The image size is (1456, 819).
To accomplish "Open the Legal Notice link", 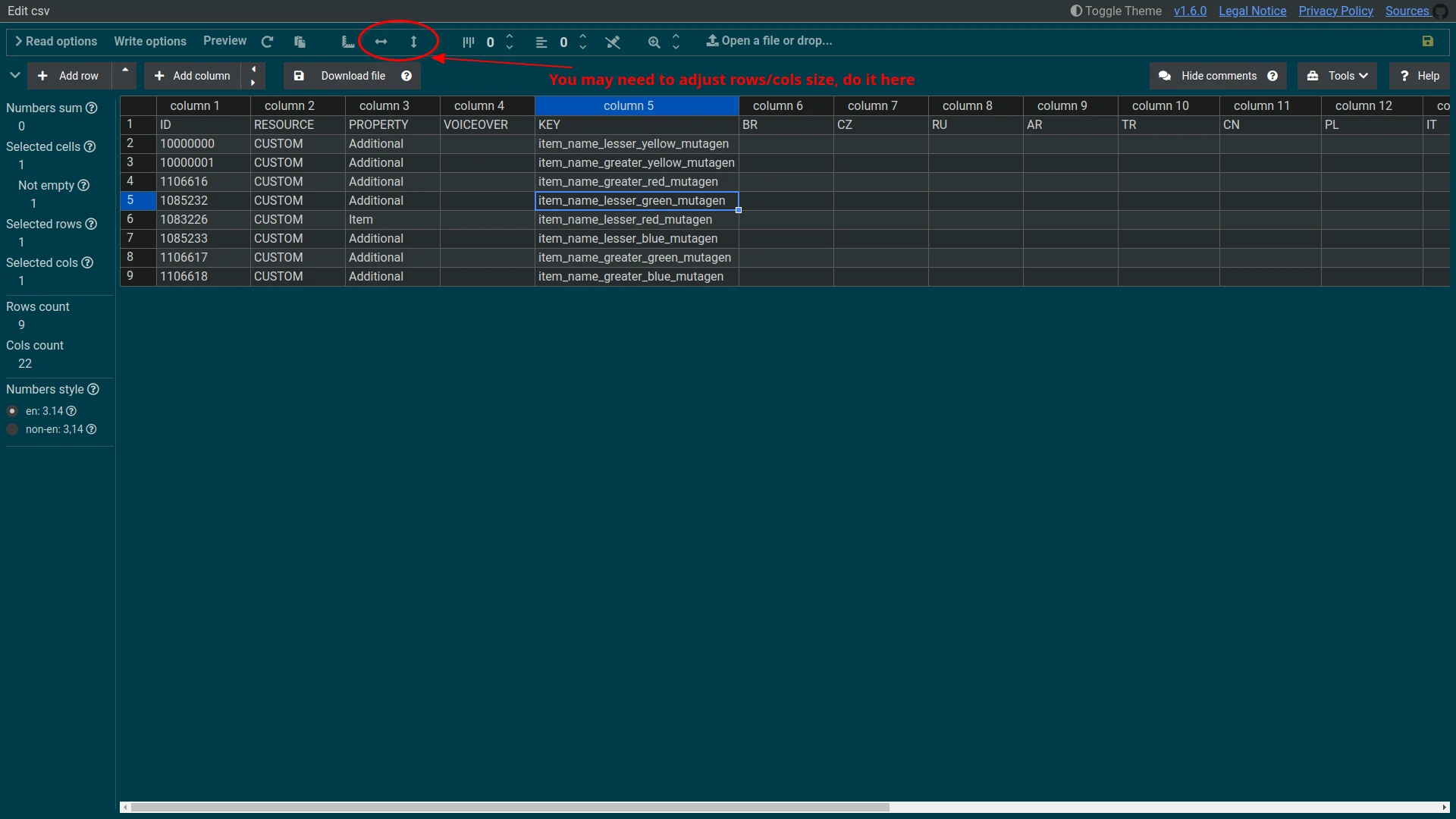I will 1252,11.
